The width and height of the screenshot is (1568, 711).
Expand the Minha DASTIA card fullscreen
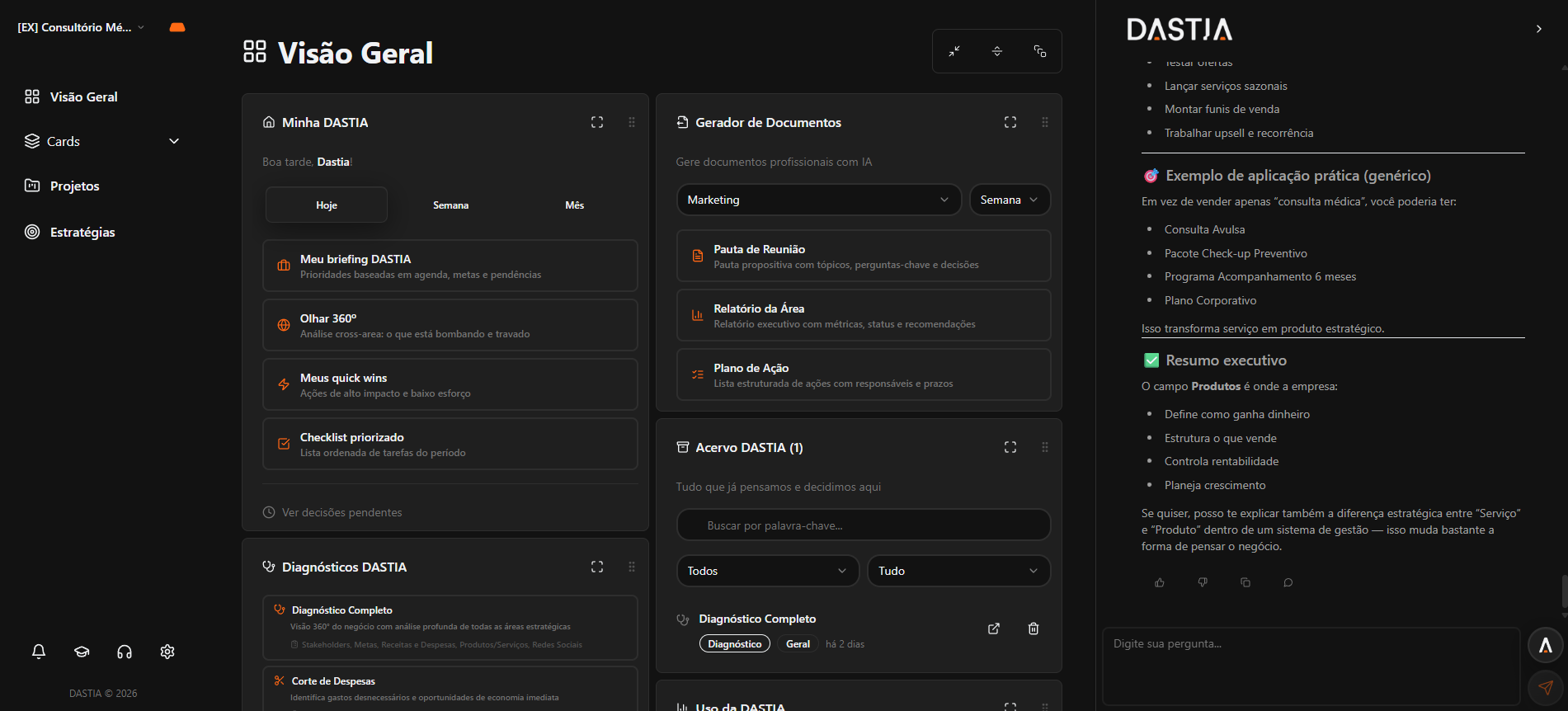pos(597,122)
